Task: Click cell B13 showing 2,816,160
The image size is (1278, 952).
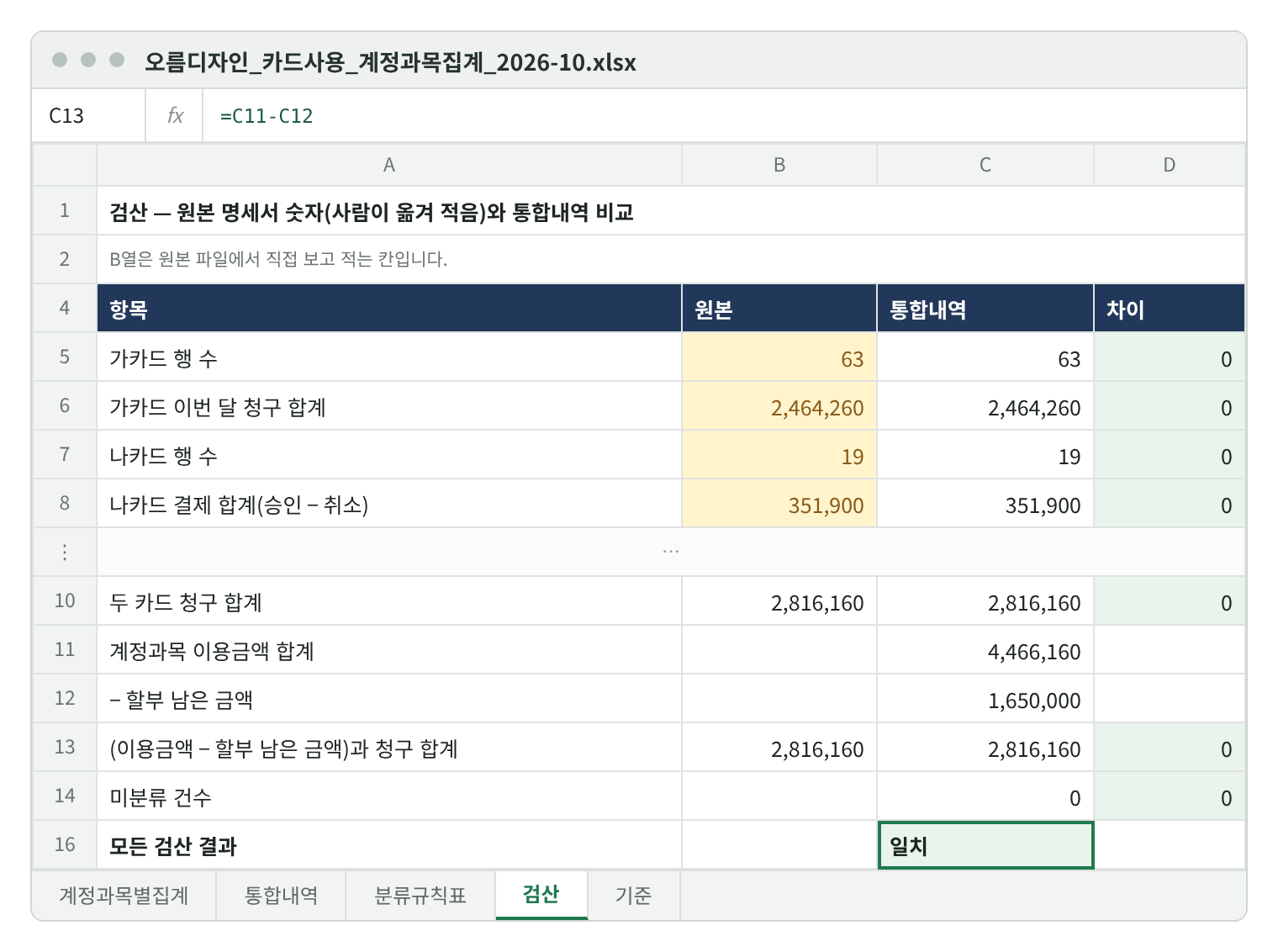Action: [779, 748]
